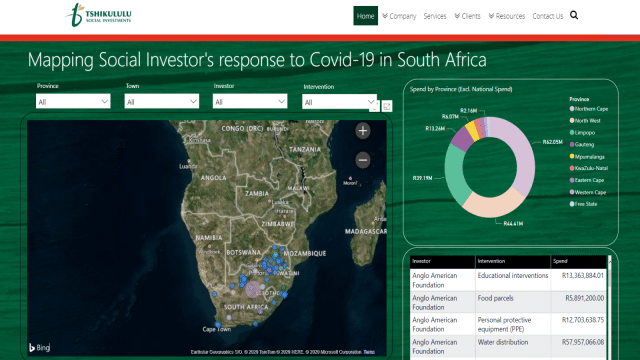Image resolution: width=640 pixels, height=360 pixels.
Task: Go to the Contact Us link
Action: tap(547, 16)
